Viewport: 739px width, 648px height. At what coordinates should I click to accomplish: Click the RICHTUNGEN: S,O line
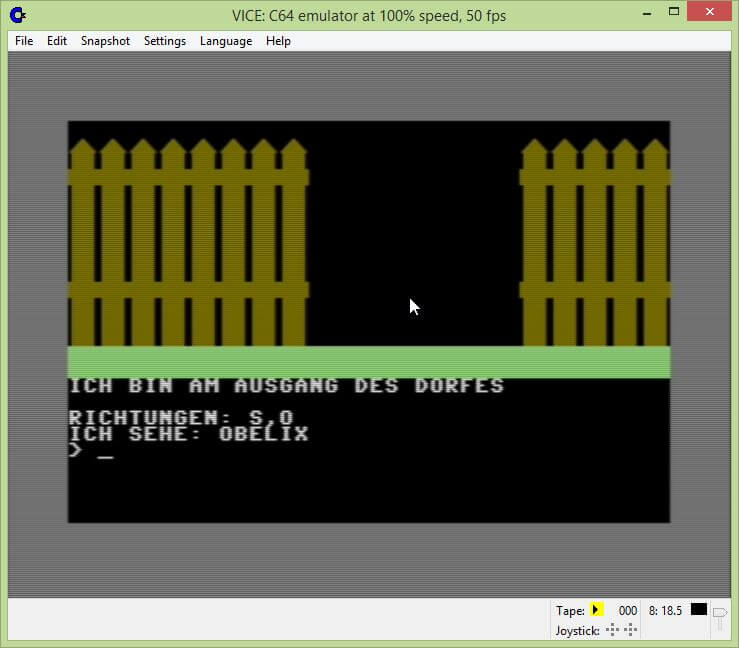(x=181, y=417)
